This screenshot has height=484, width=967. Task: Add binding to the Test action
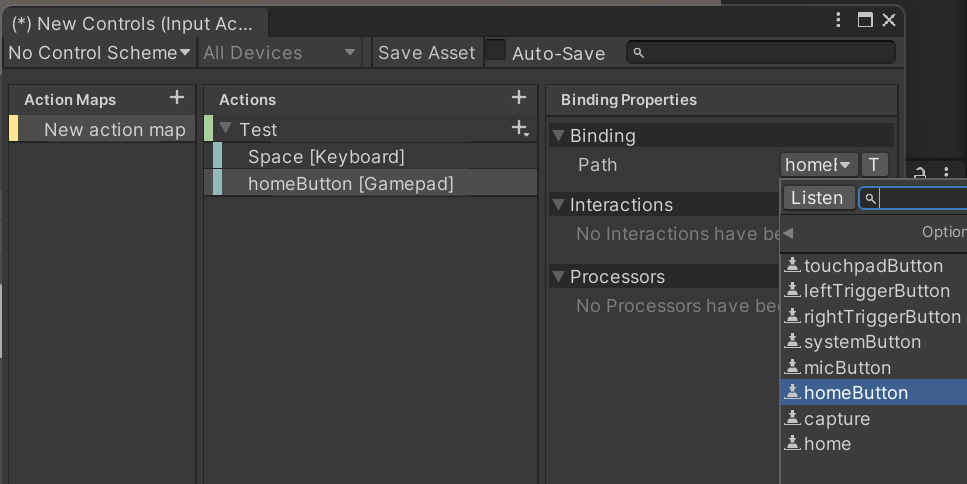[x=519, y=129]
